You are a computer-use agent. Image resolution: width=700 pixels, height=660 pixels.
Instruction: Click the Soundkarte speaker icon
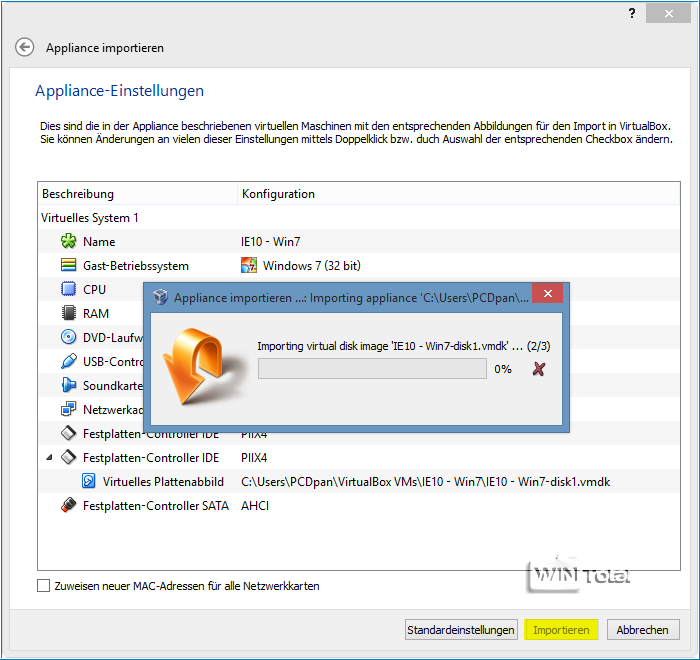[68, 385]
